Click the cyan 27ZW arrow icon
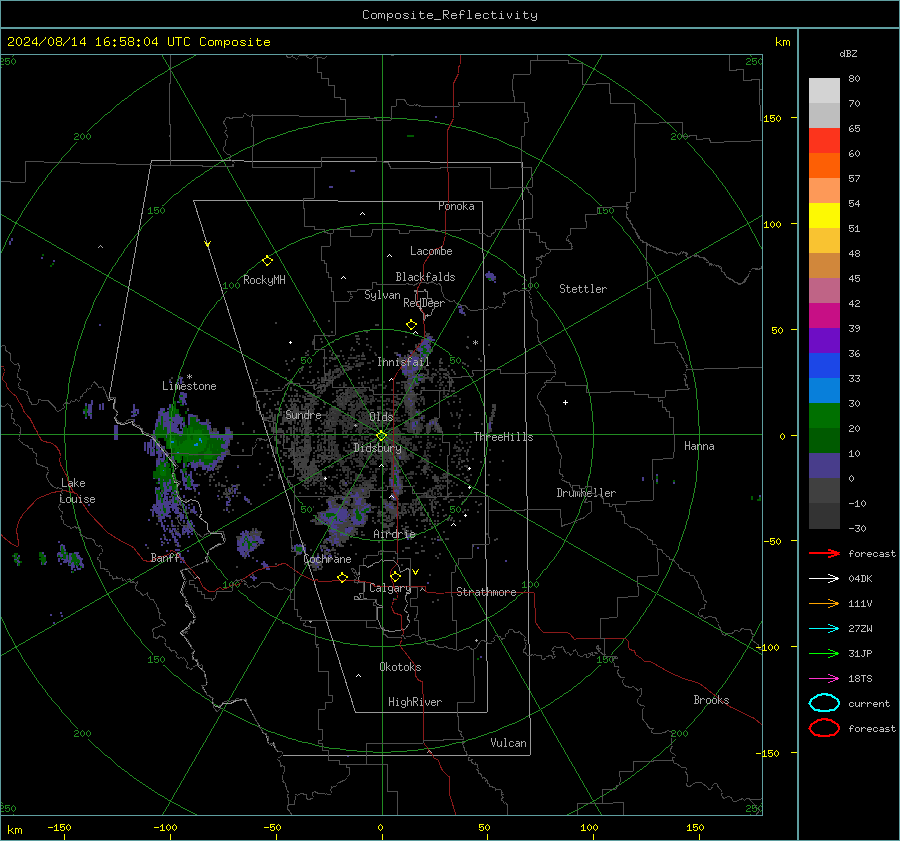The width and height of the screenshot is (900, 841). pyautogui.click(x=824, y=629)
